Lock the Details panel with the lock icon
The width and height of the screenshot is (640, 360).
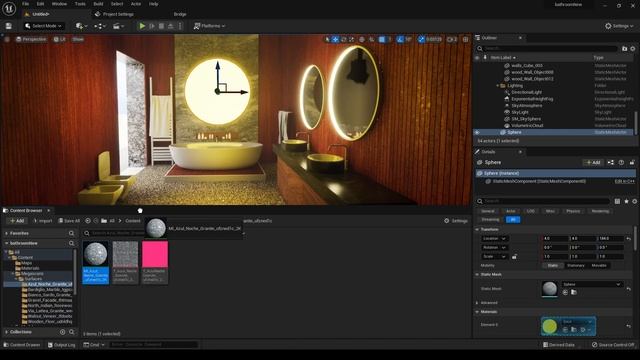632,162
